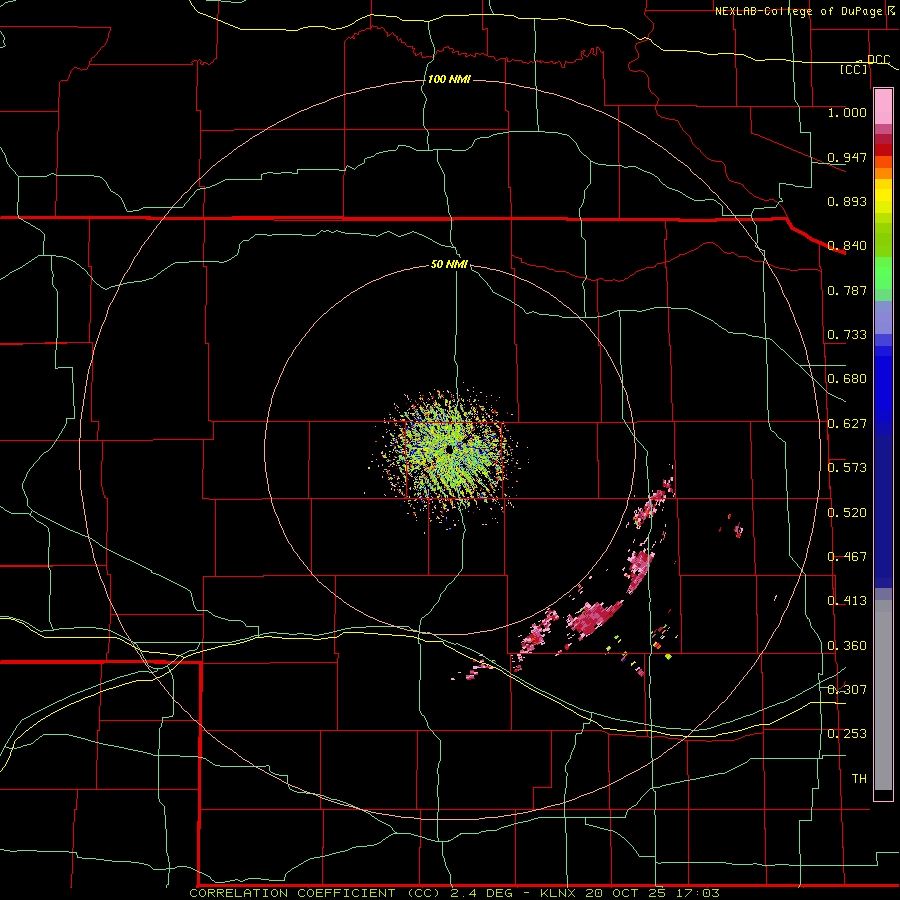Click the 0.467 value on color scale

coord(847,557)
